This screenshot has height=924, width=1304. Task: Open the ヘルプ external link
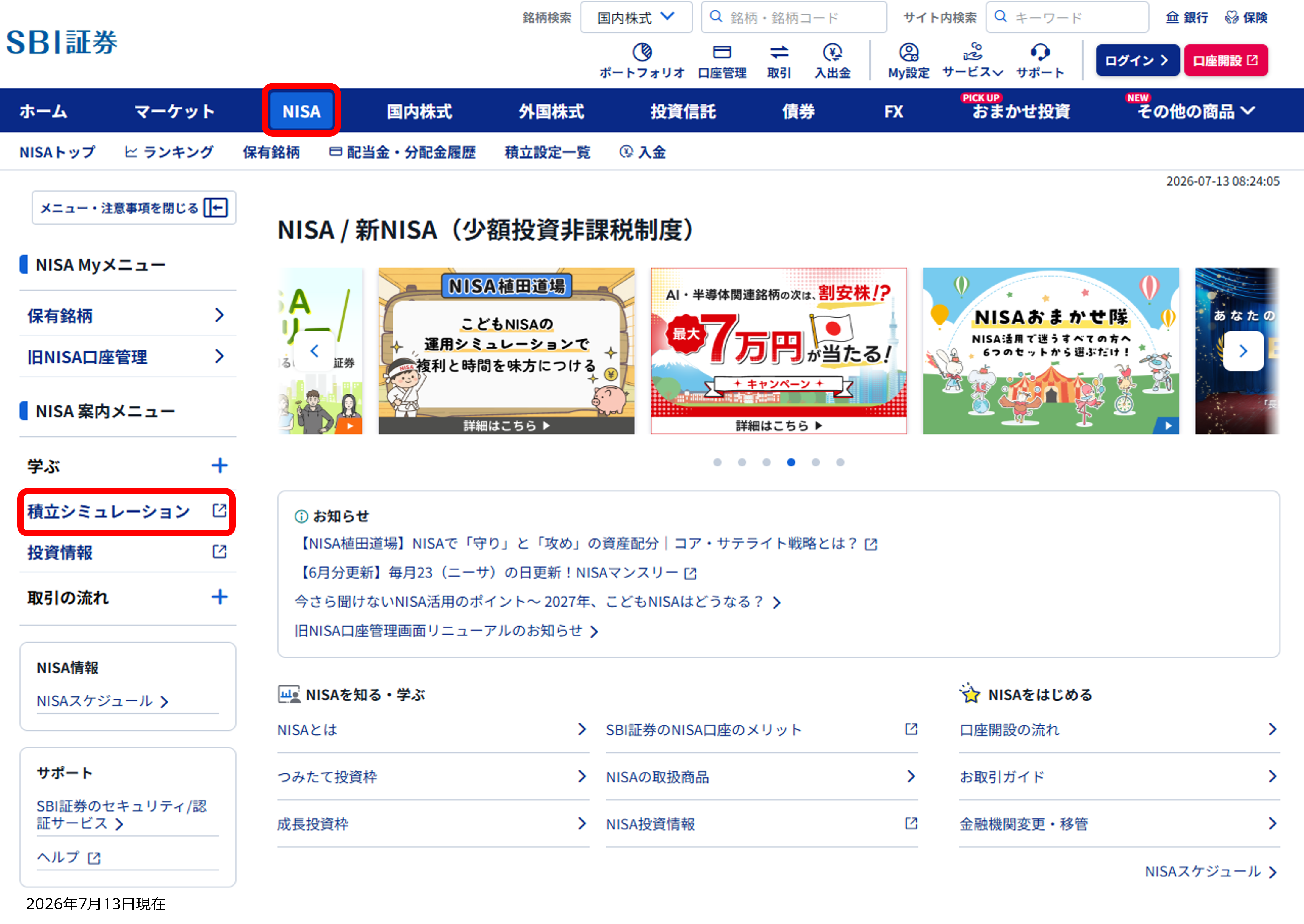coord(68,857)
